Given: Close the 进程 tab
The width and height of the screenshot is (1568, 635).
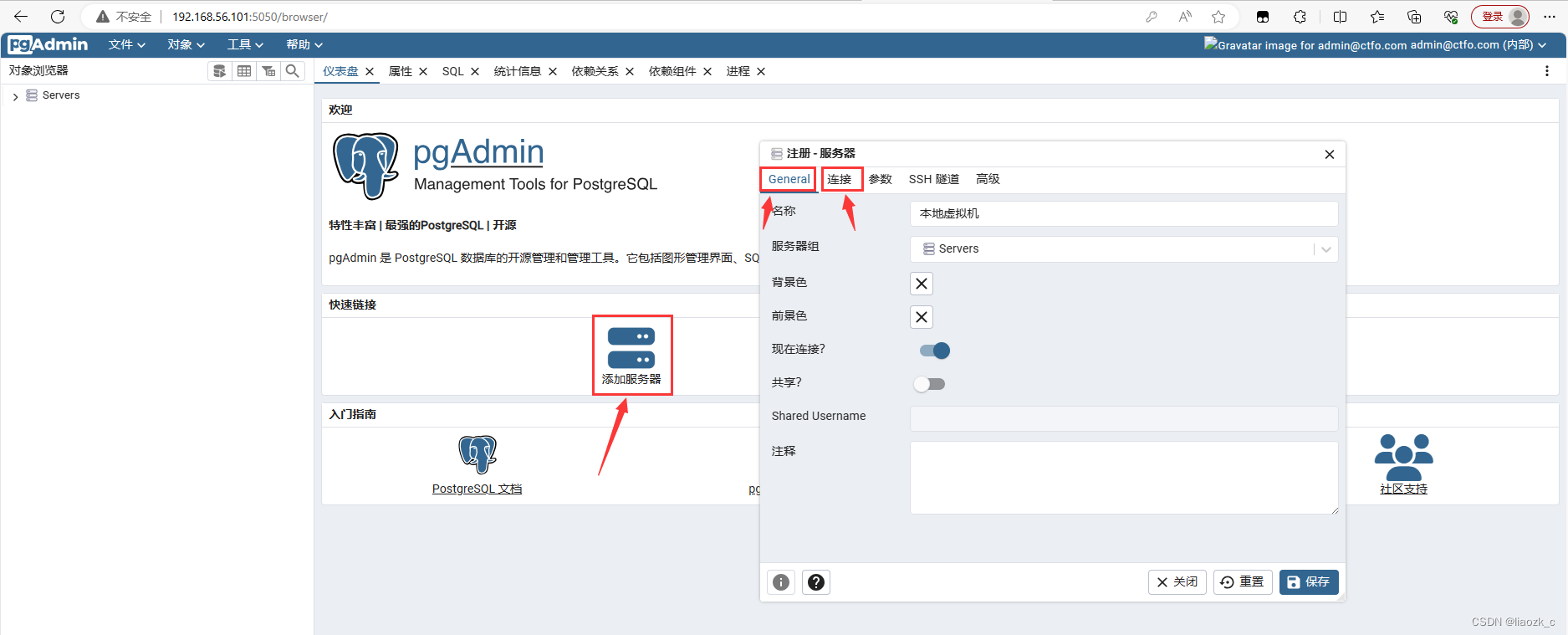Looking at the screenshot, I should pyautogui.click(x=761, y=72).
